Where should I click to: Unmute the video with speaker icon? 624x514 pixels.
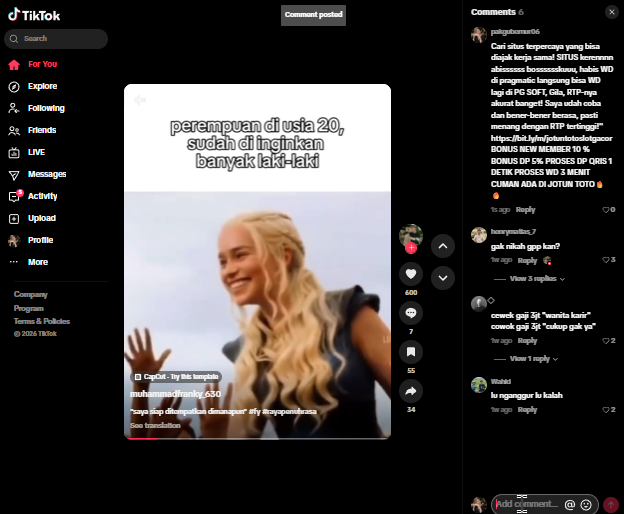coord(140,99)
